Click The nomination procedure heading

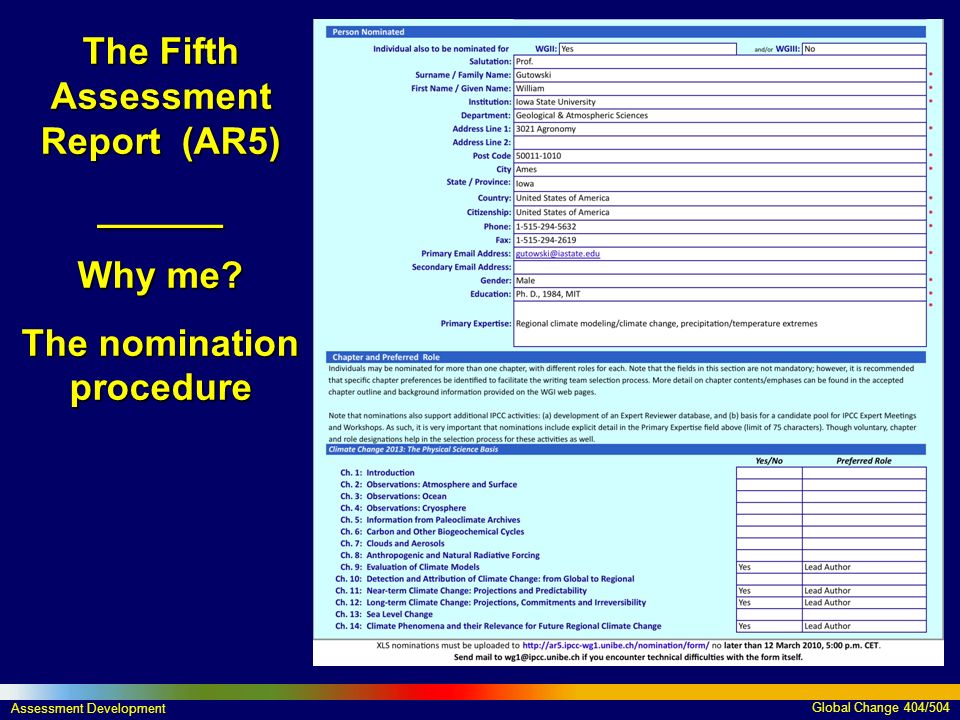[160, 366]
